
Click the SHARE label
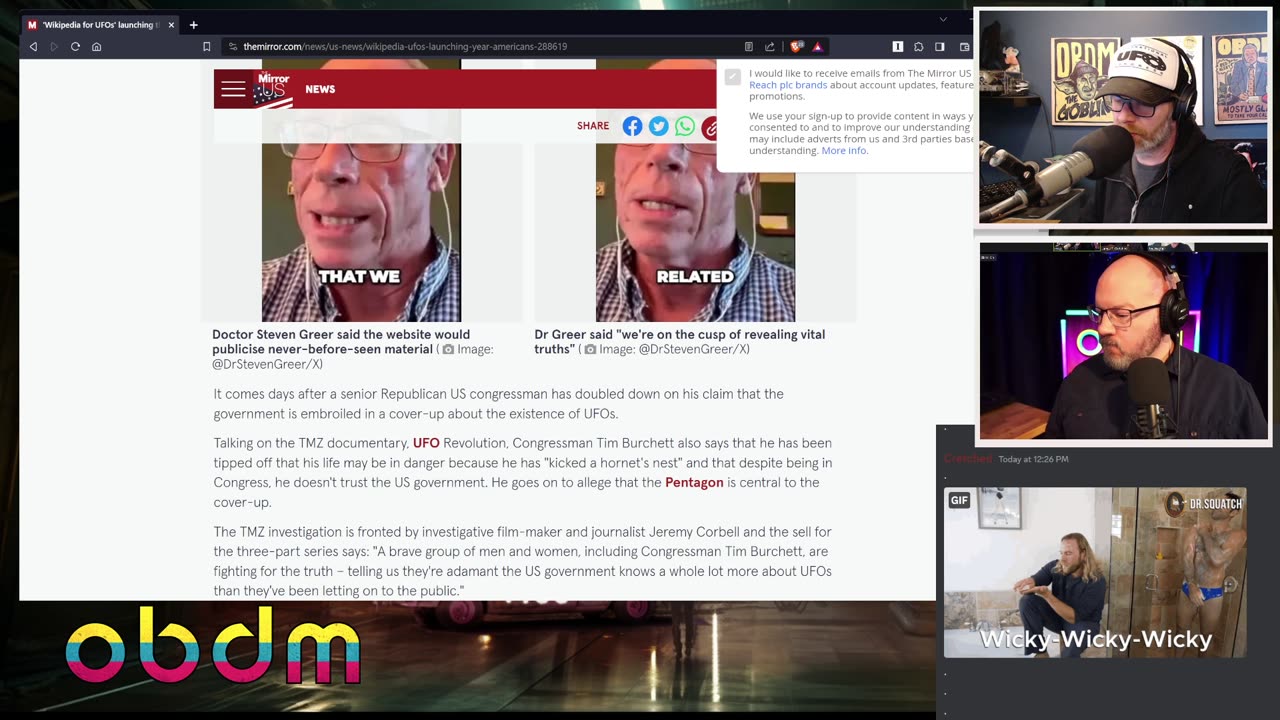(593, 126)
